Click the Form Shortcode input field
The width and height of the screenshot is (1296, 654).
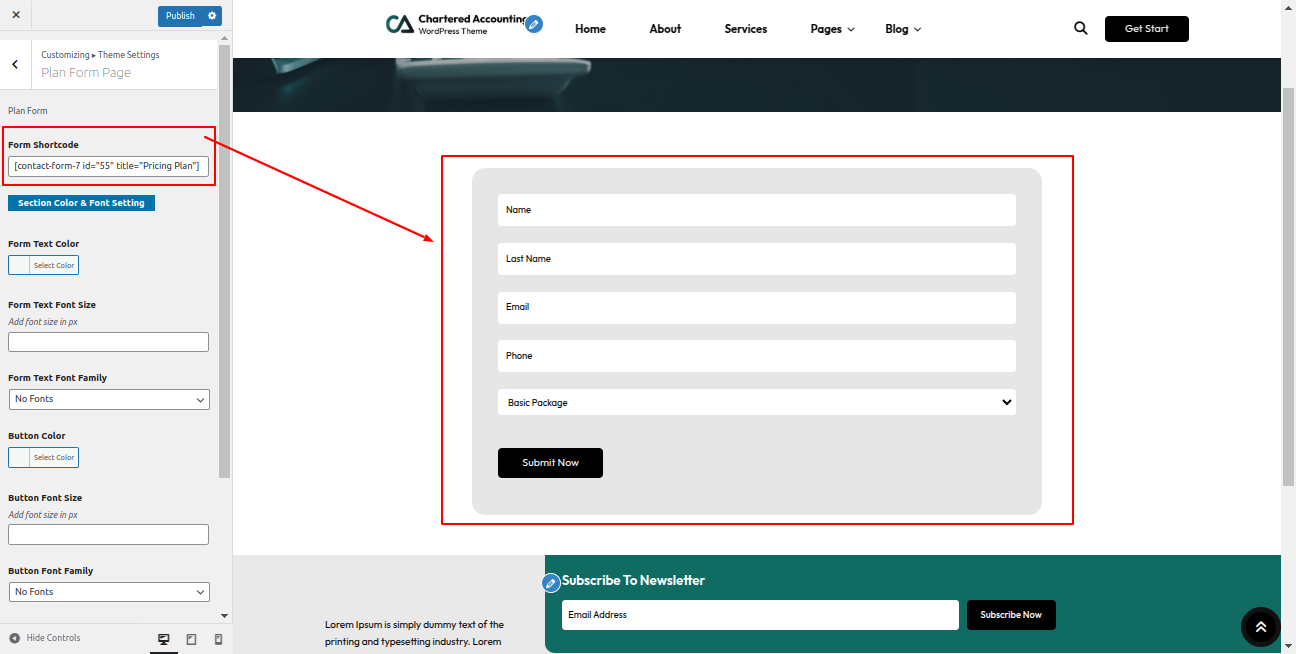pyautogui.click(x=108, y=166)
